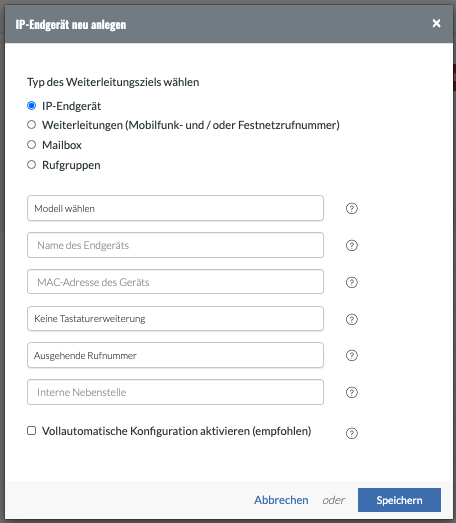Viewport: 456px width, 523px height.
Task: Click help icon beside Ausgehende Rufnummer
Action: pos(352,356)
